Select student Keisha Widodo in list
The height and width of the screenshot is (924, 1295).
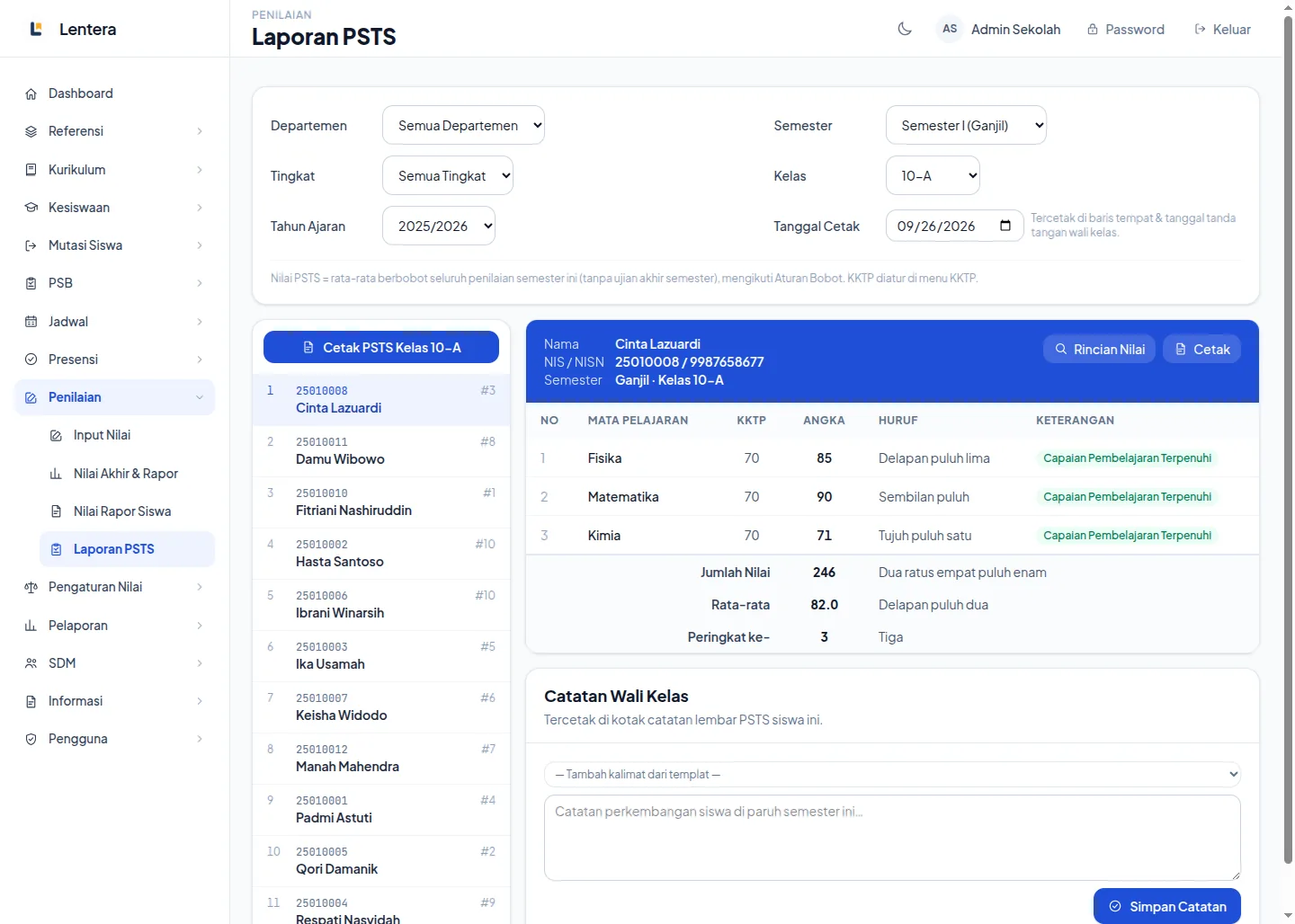click(x=381, y=706)
